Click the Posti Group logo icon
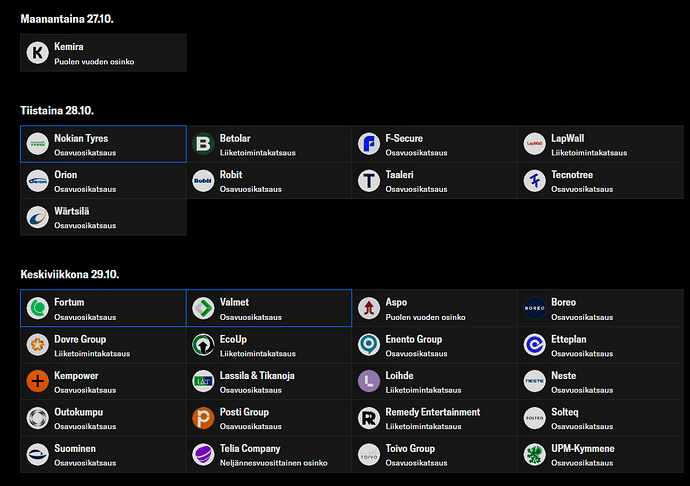Image resolution: width=690 pixels, height=486 pixels. (203, 418)
